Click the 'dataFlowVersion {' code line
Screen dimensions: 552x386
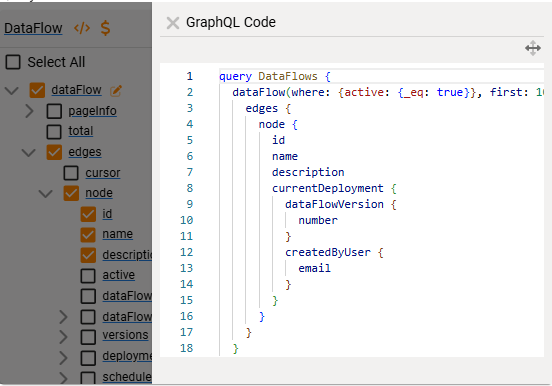(341, 205)
